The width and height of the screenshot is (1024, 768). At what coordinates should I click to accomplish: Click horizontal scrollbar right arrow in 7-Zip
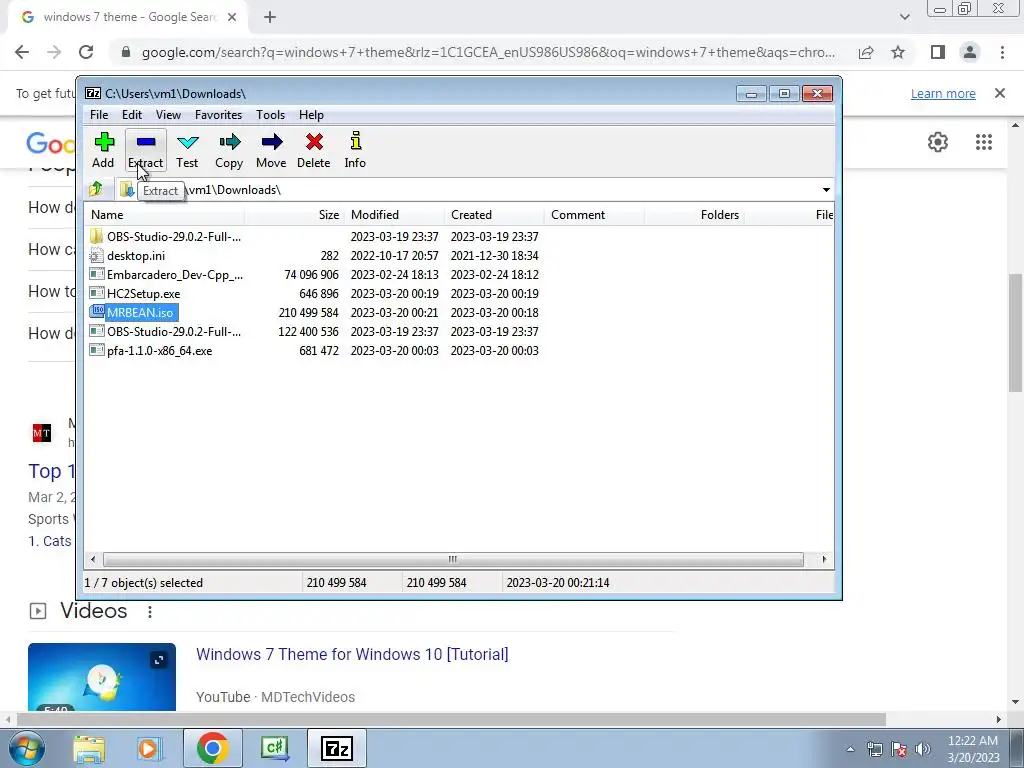coord(824,559)
